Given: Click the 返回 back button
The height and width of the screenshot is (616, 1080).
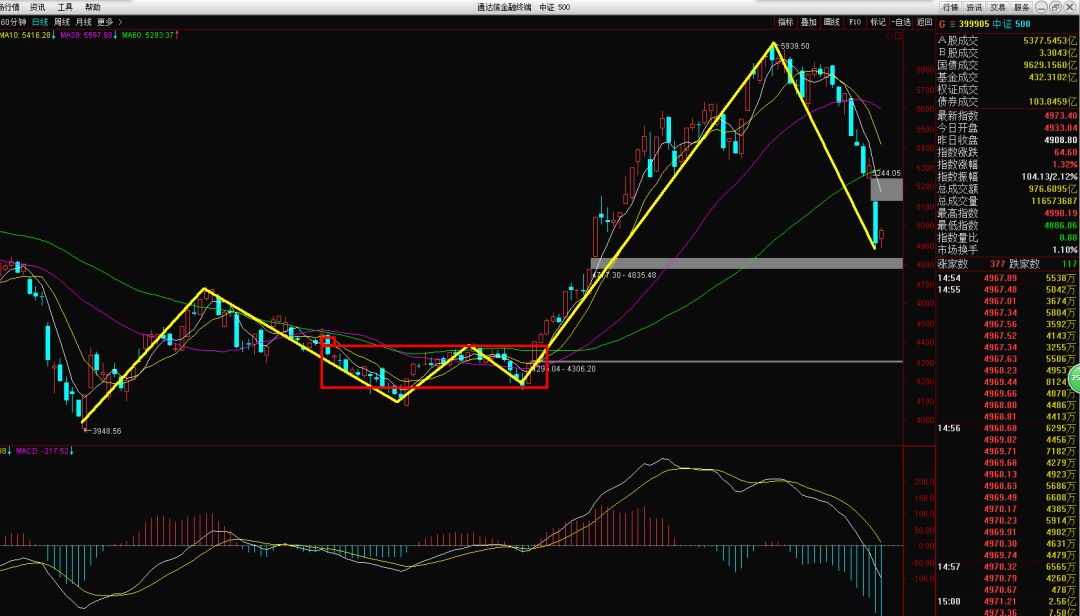Looking at the screenshot, I should coord(924,22).
